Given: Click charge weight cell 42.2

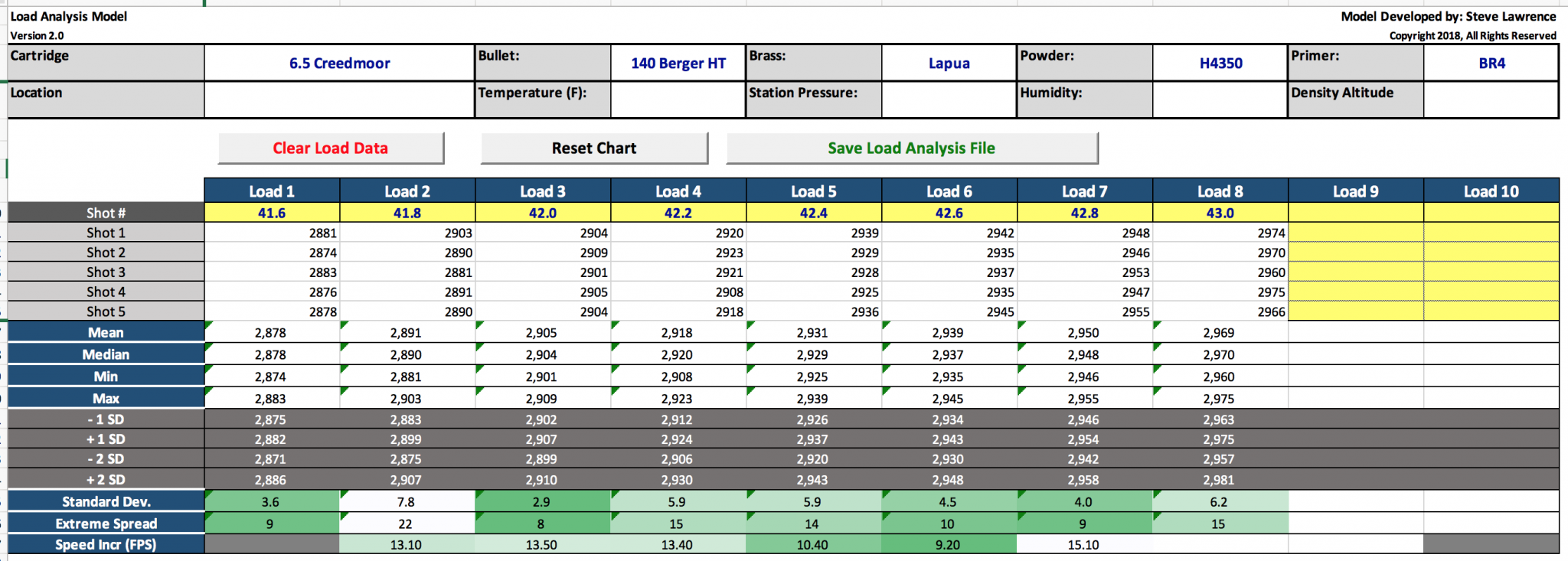Looking at the screenshot, I should point(678,213).
